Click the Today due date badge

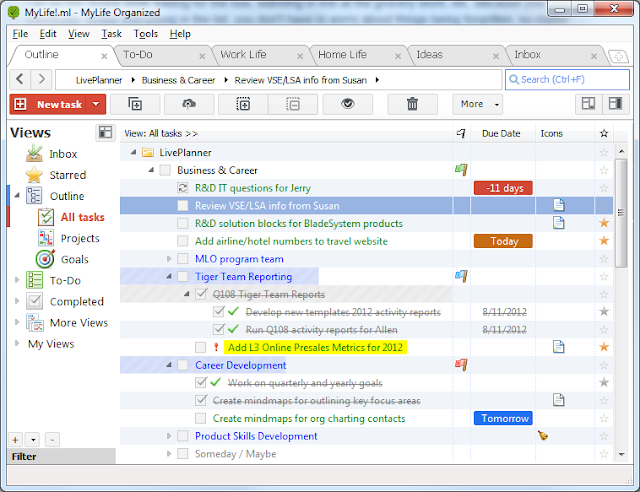[503, 241]
